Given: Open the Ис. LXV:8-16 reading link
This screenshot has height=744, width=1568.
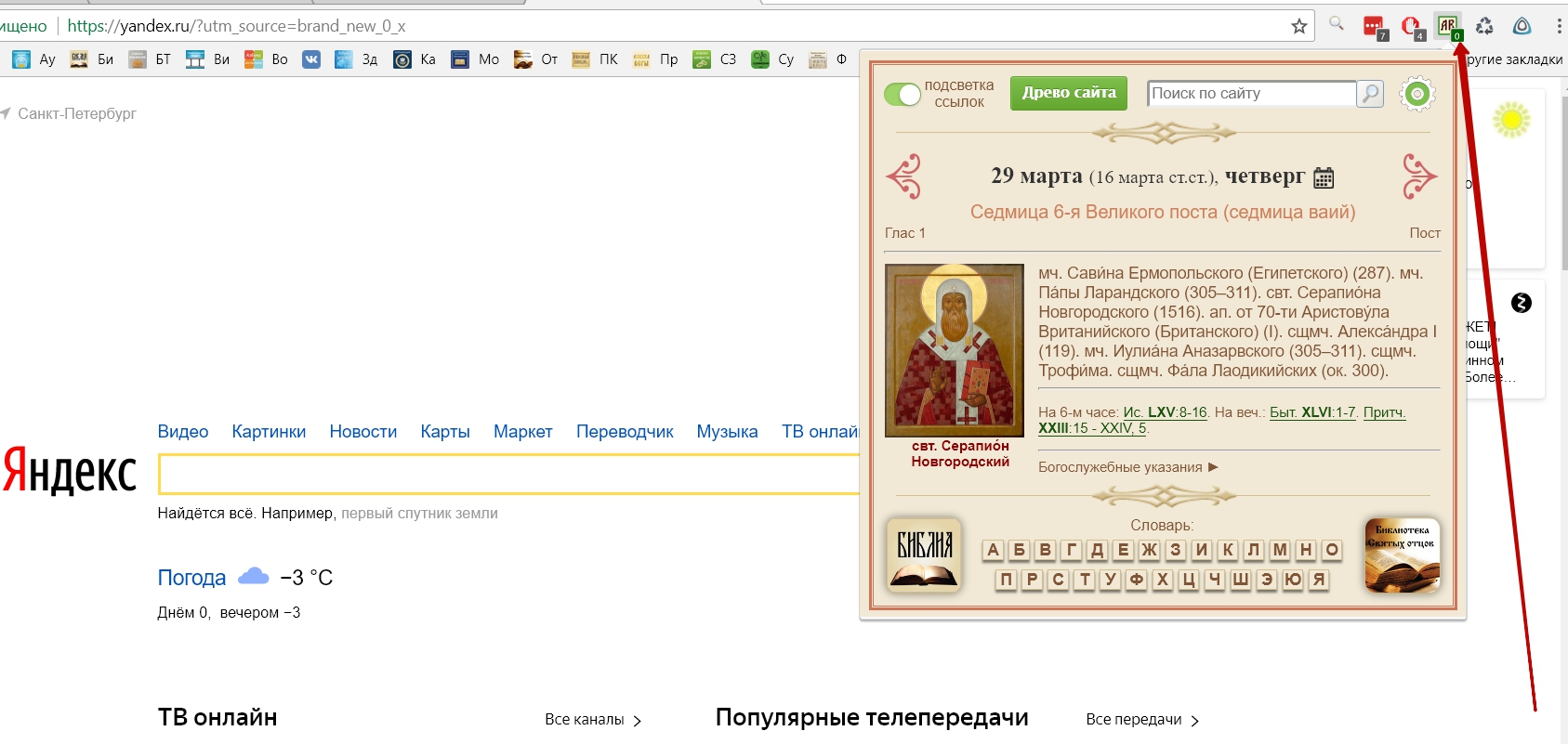Looking at the screenshot, I should pyautogui.click(x=1165, y=412).
